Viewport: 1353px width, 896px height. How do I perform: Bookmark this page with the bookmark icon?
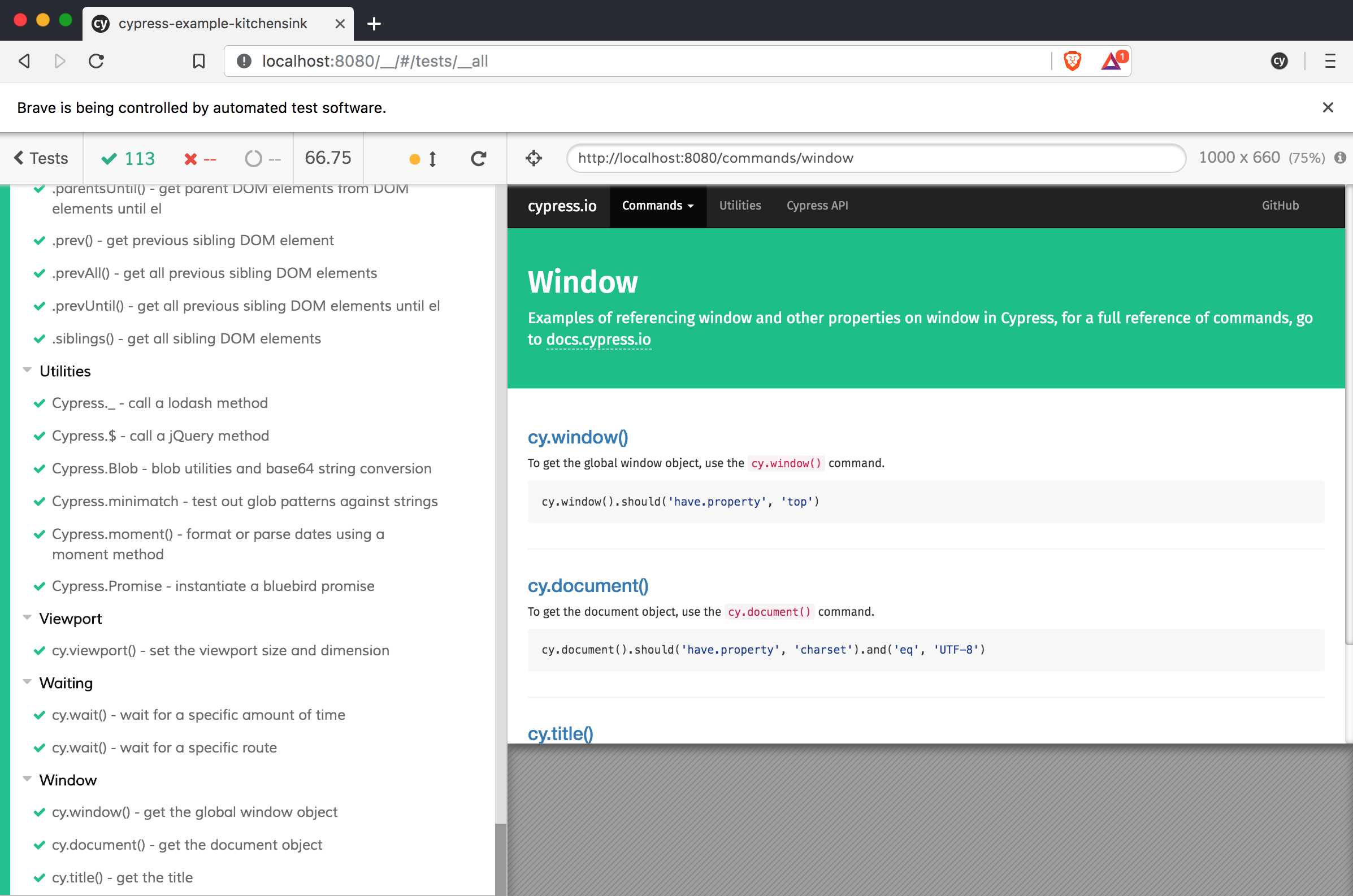[198, 61]
